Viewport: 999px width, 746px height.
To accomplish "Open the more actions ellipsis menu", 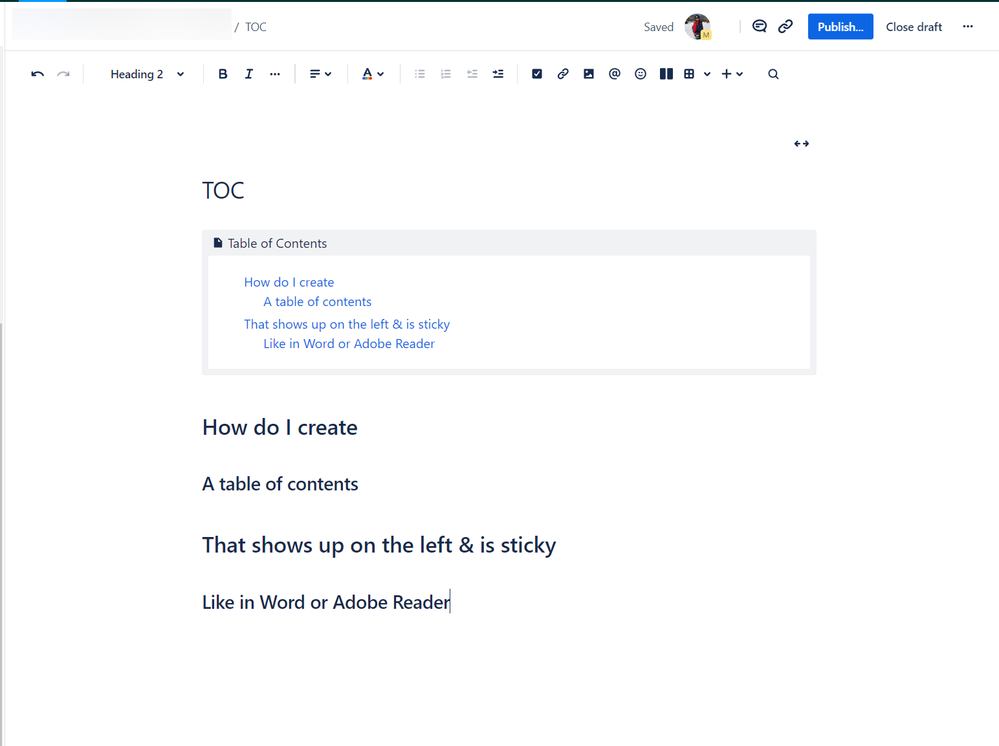I will point(968,26).
